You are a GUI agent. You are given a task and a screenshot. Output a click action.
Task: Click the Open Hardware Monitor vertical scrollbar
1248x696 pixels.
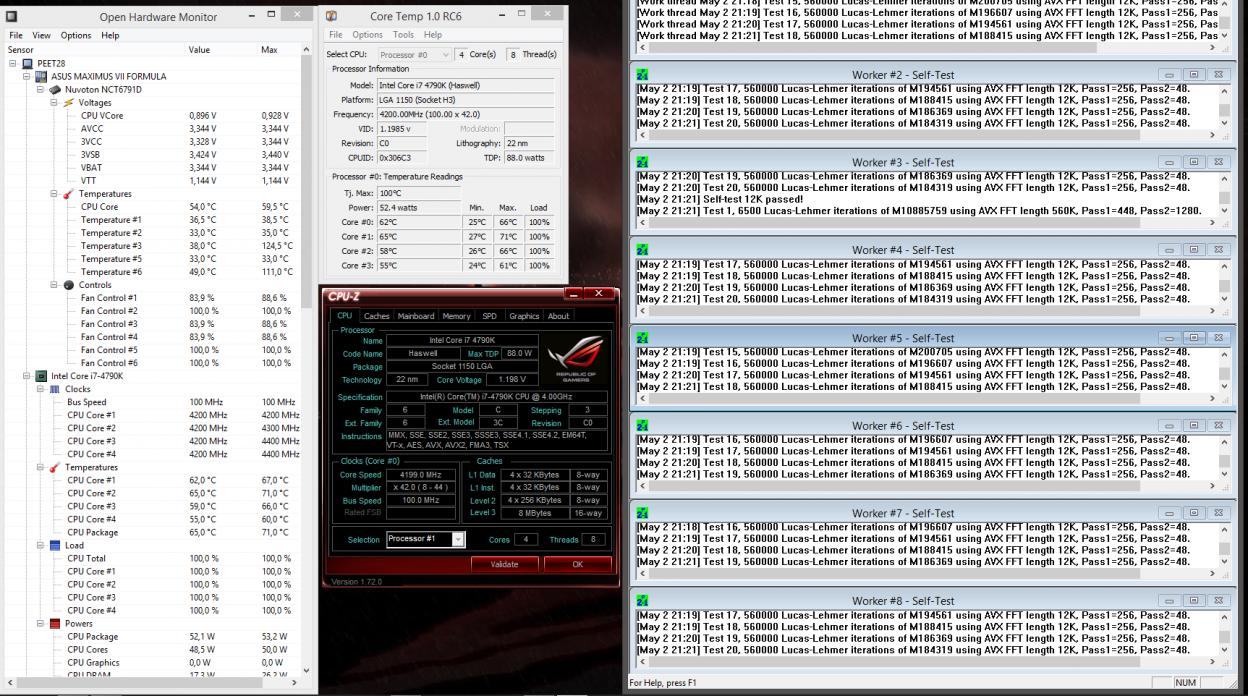(306, 360)
